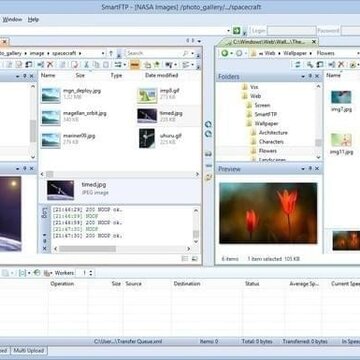
Task: Close the local Preview panel
Action: [x=317, y=169]
